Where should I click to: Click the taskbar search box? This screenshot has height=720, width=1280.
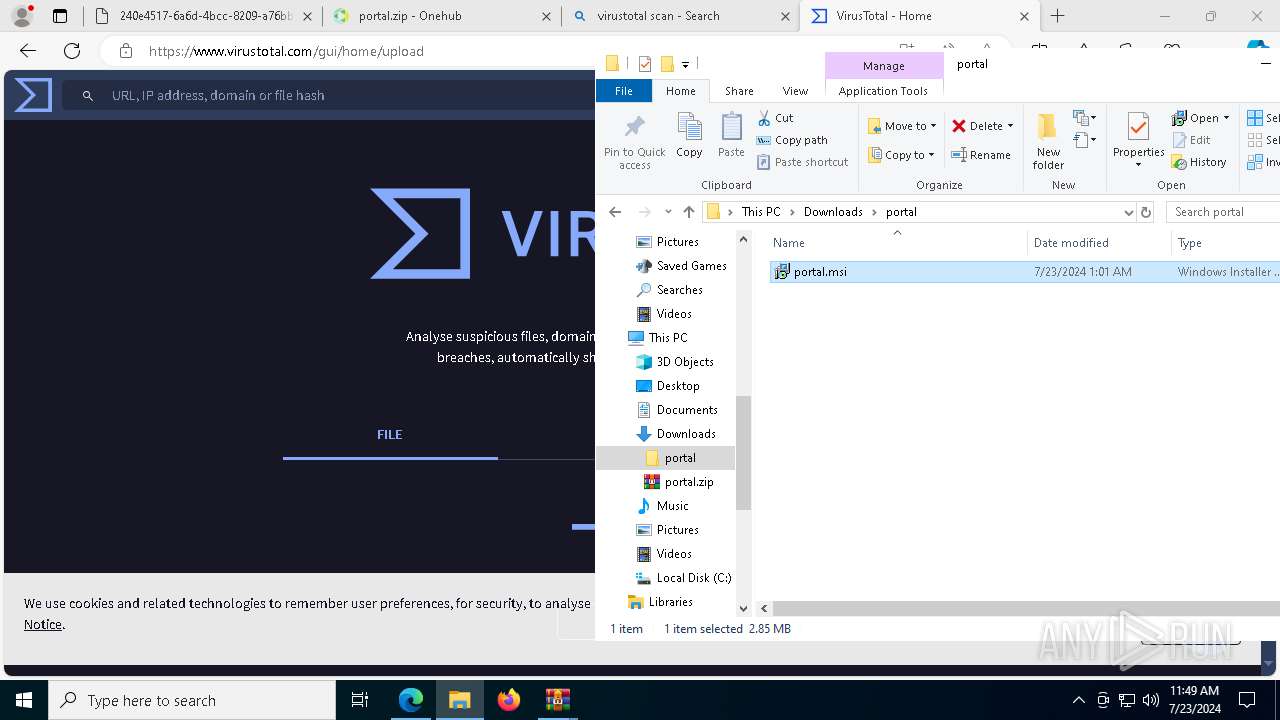pos(192,700)
